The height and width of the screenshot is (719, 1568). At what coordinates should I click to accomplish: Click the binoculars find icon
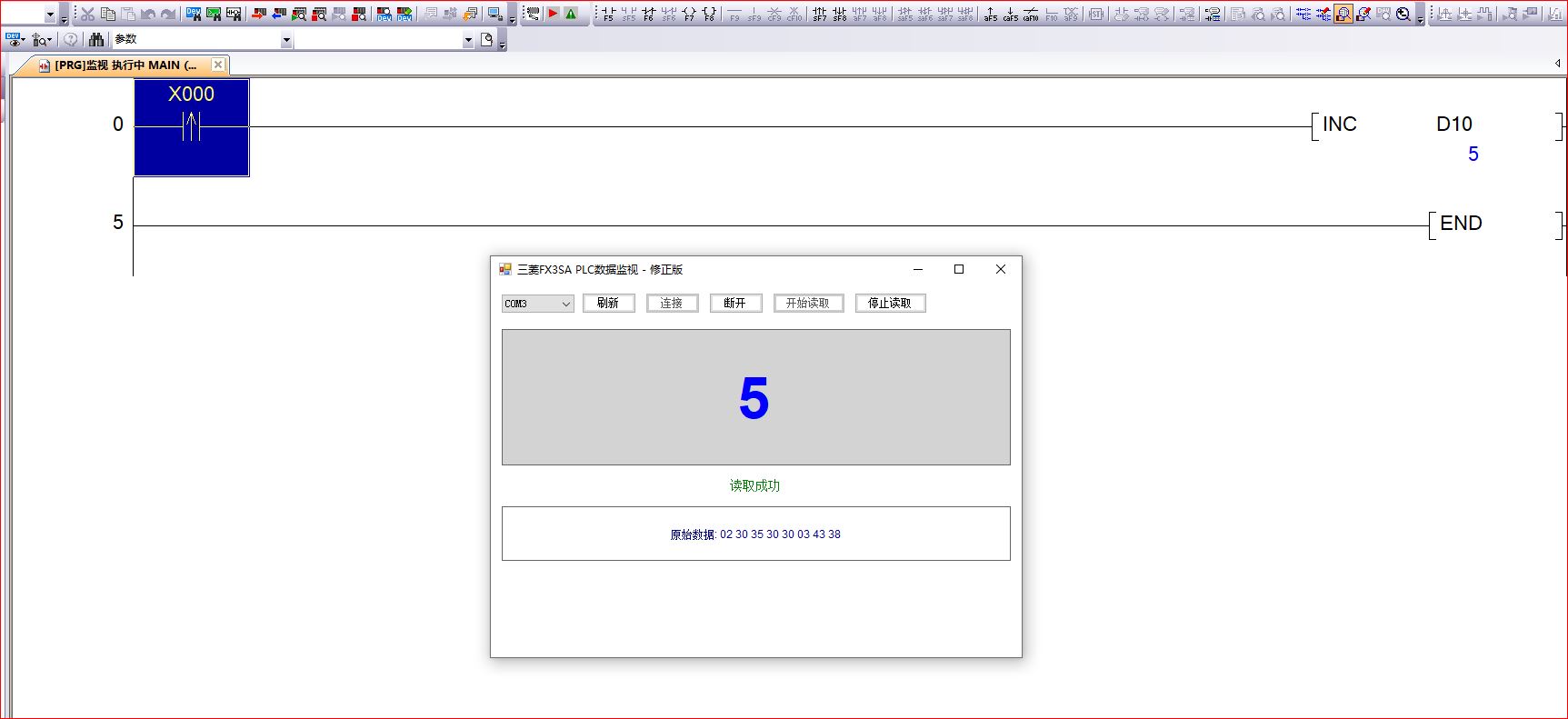96,39
